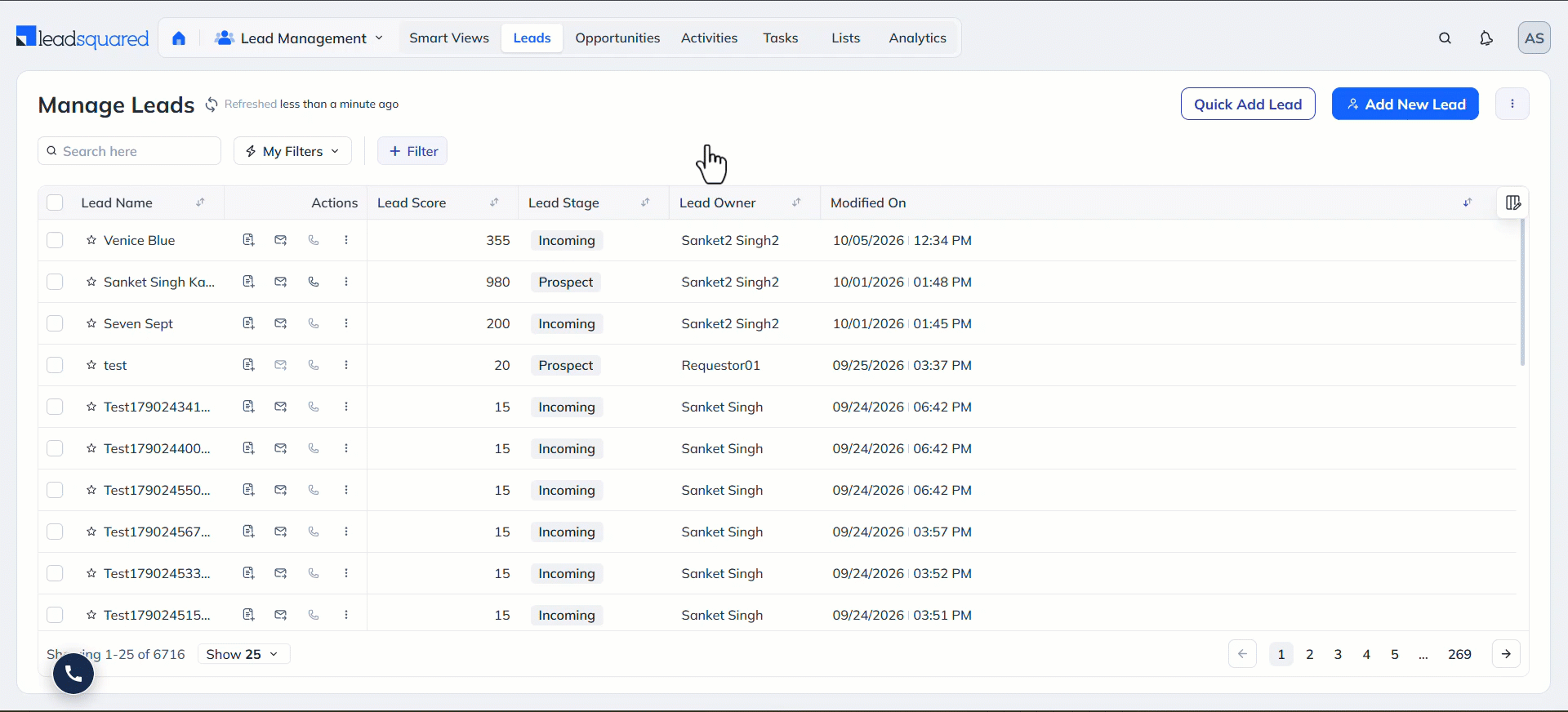
Task: Switch to the Opportunities tab
Action: click(617, 38)
